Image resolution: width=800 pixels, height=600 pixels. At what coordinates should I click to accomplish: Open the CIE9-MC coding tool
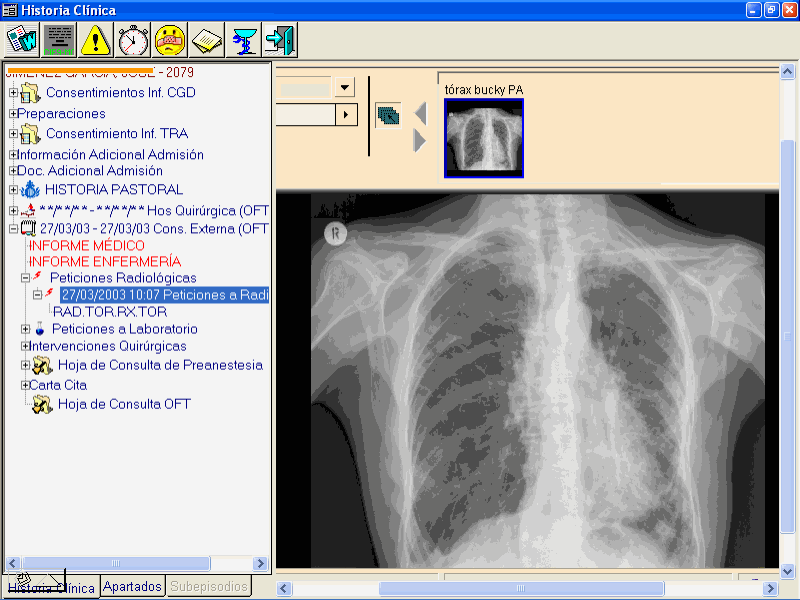pyautogui.click(x=58, y=40)
